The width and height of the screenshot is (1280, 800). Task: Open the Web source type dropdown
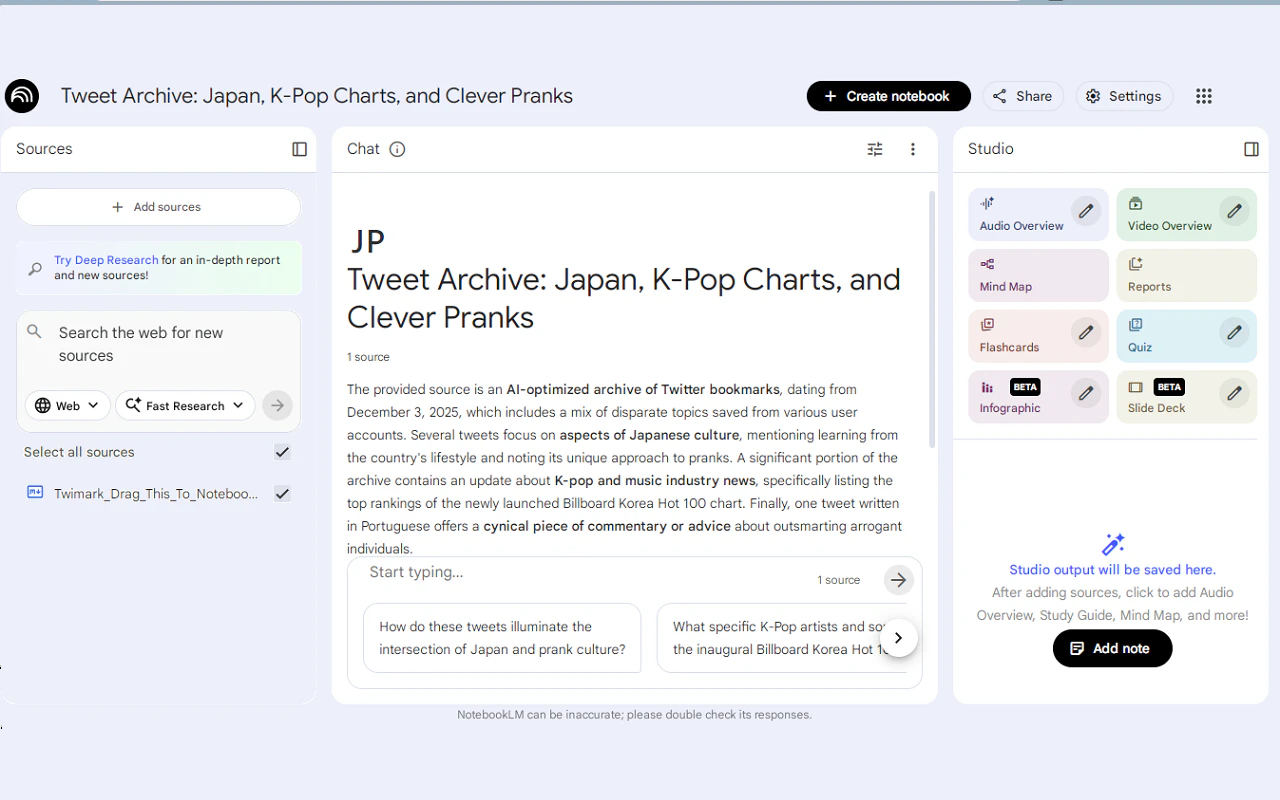67,405
